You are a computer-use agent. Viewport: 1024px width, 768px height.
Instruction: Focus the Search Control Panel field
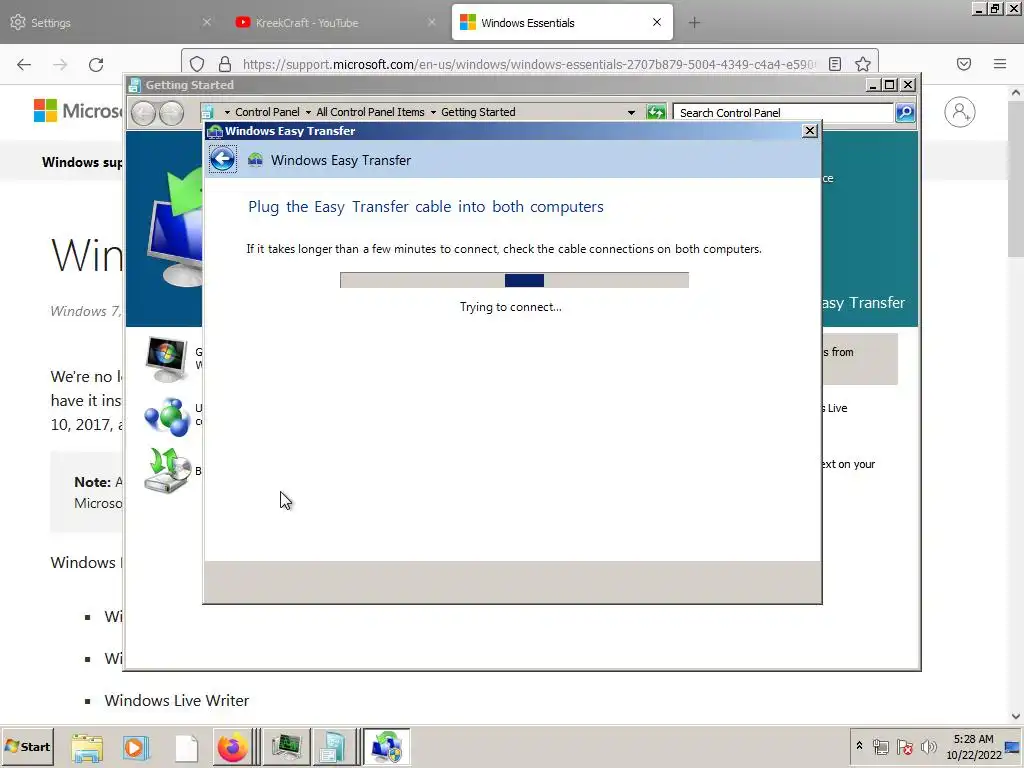pos(782,112)
